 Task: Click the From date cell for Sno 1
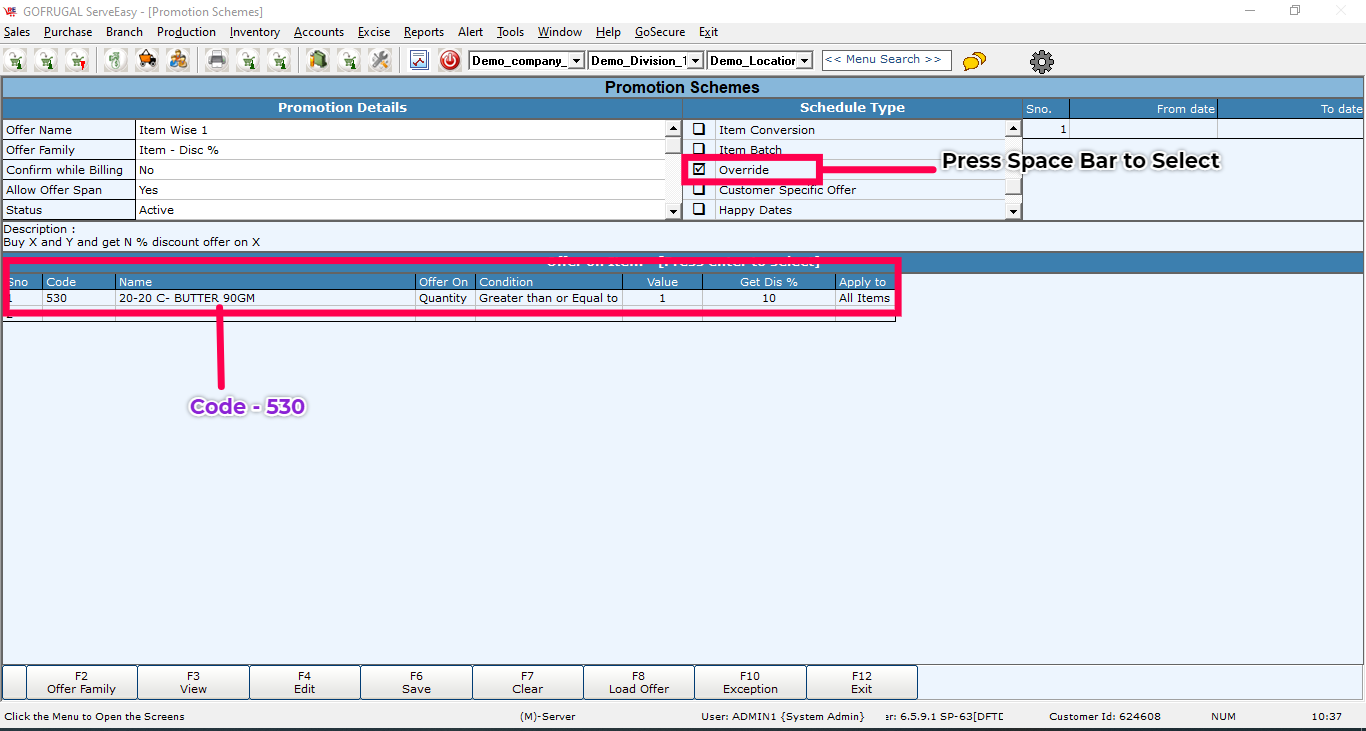click(x=1143, y=129)
